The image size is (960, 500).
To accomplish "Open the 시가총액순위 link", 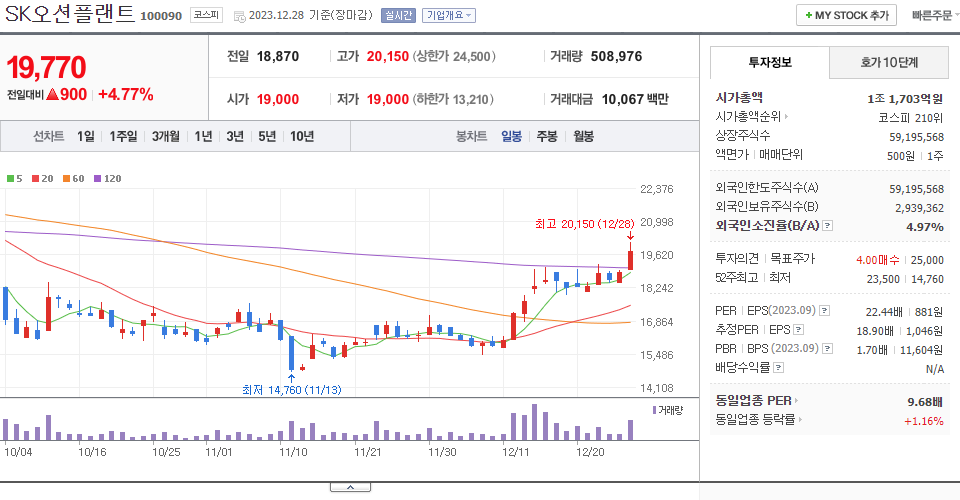I will (751, 116).
